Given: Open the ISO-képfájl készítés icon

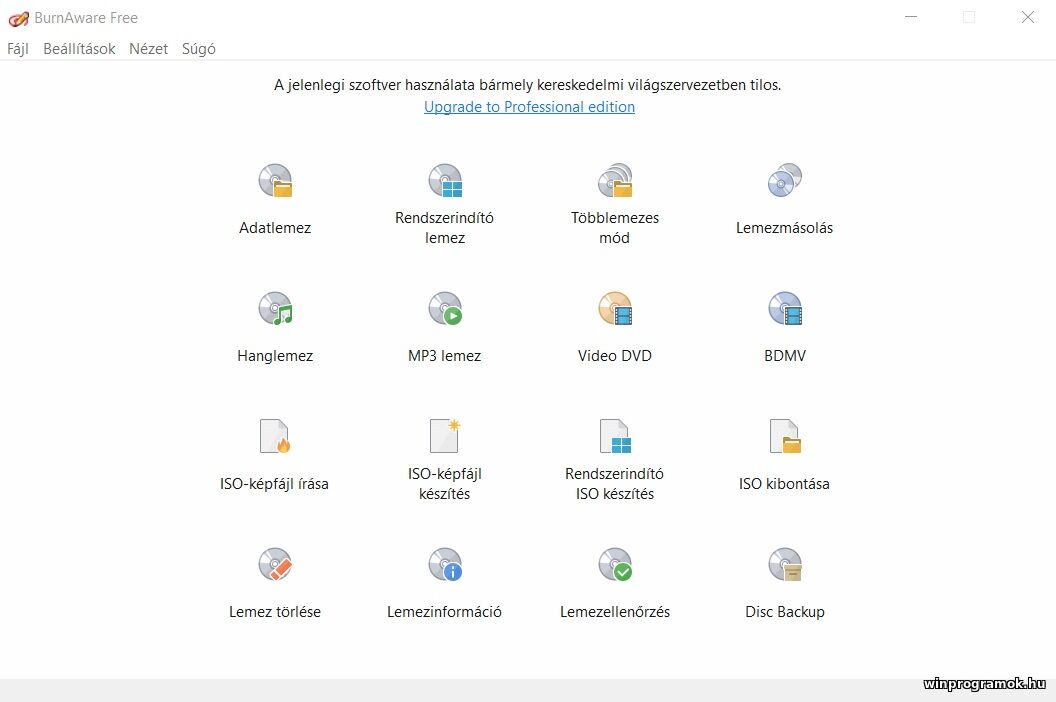Looking at the screenshot, I should click(x=445, y=436).
